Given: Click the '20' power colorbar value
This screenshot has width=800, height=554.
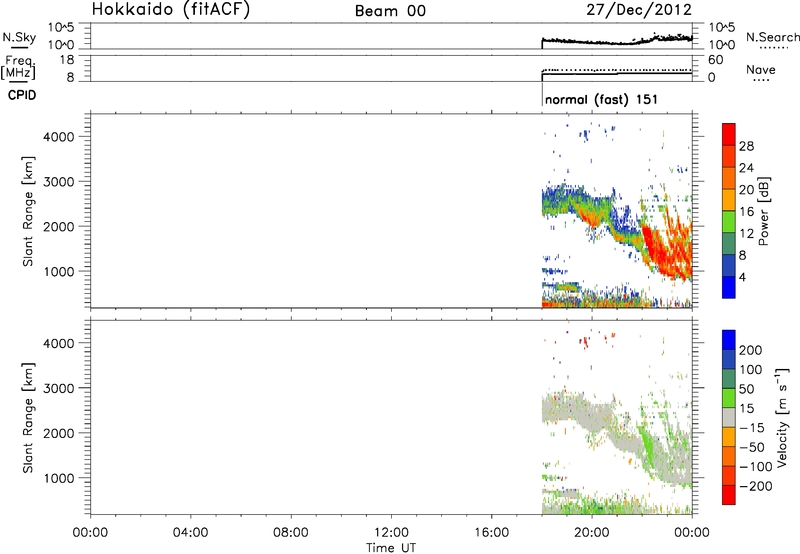Looking at the screenshot, I should 746,190.
